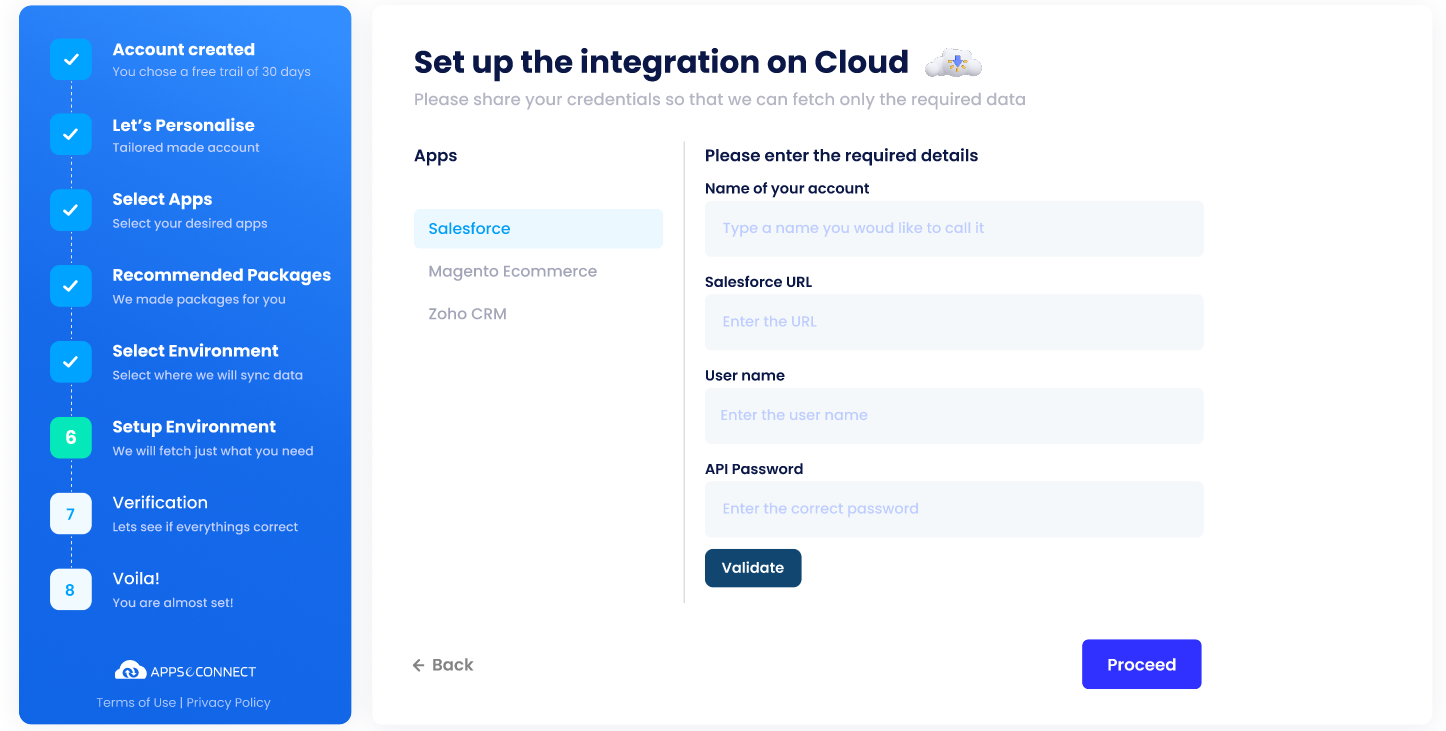Select step 8 Voila indicator

pos(70,590)
